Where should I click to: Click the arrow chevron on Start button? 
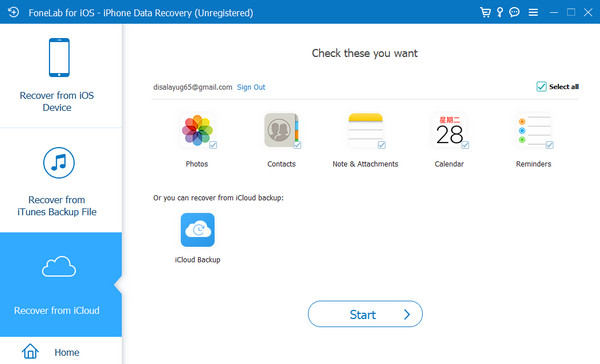click(x=407, y=315)
